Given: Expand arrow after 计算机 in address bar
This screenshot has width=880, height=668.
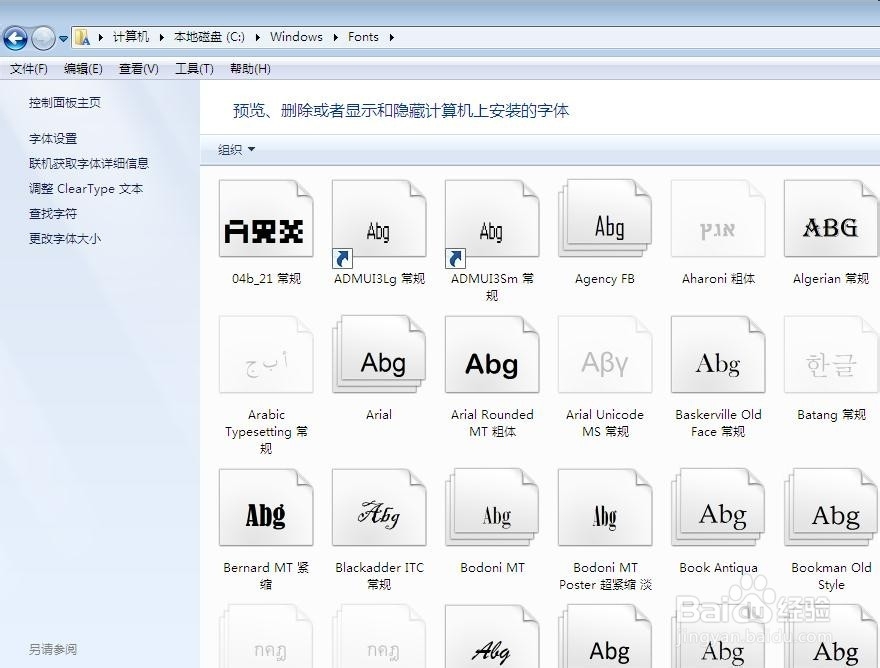Looking at the screenshot, I should pyautogui.click(x=162, y=37).
